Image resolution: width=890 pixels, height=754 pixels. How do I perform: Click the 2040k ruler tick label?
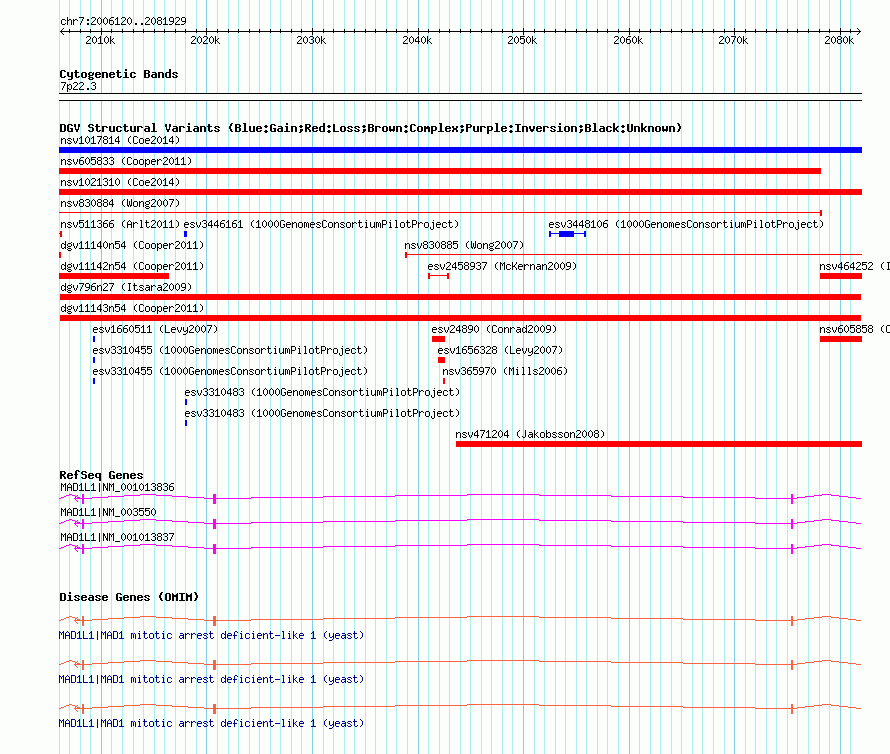pos(417,40)
